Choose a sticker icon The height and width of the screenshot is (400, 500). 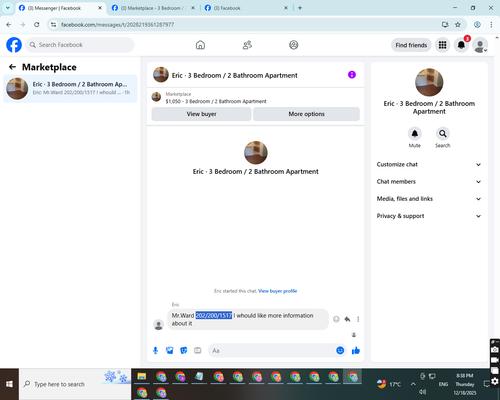click(x=184, y=350)
